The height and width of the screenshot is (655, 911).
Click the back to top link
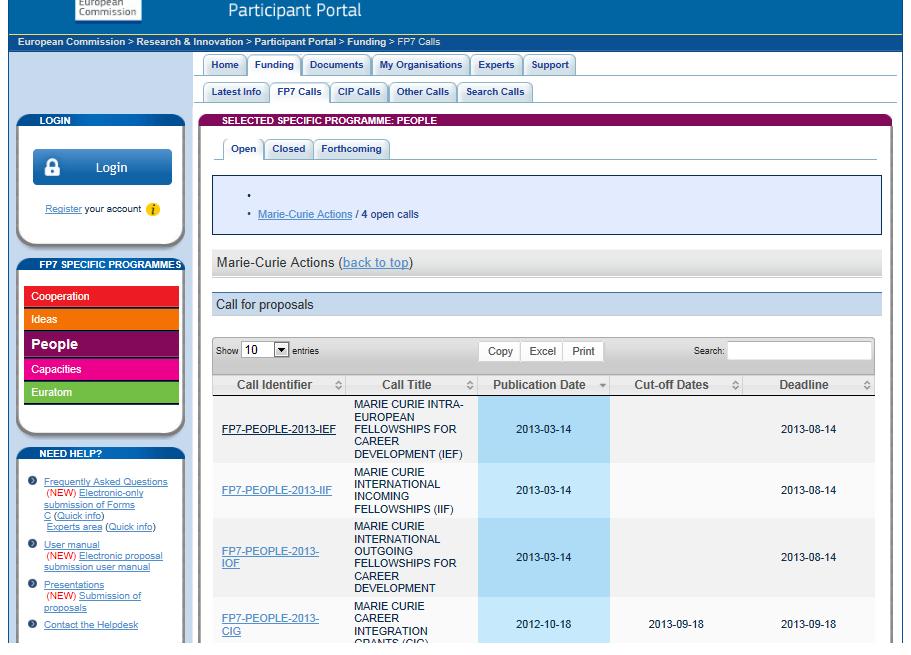click(375, 263)
